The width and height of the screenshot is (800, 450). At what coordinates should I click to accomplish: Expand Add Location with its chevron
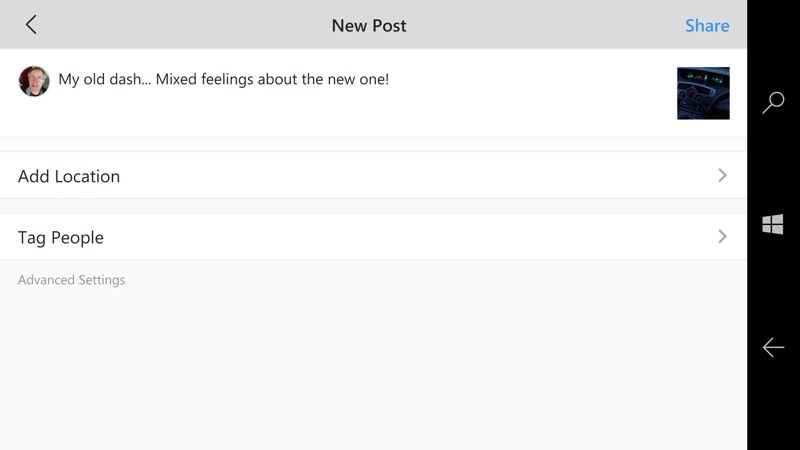click(722, 176)
